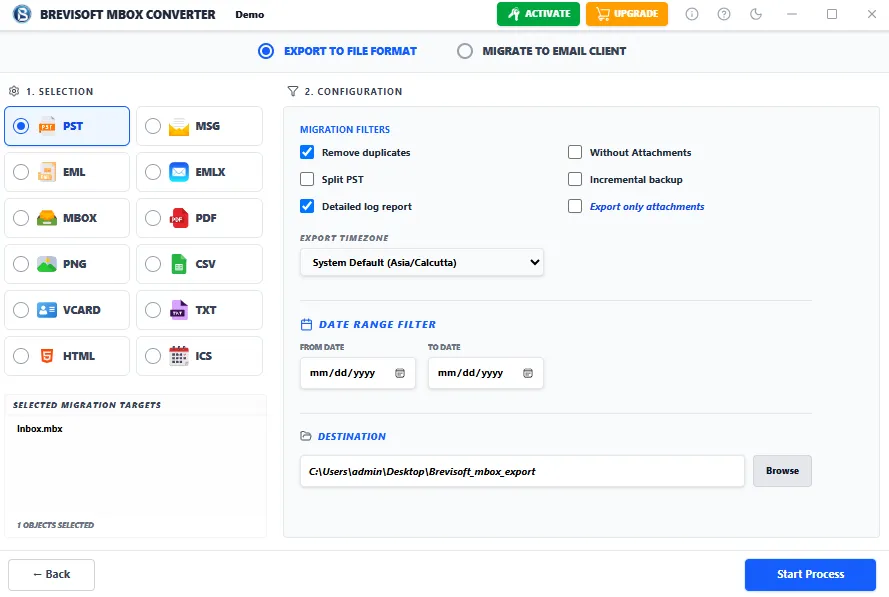Enable Export only attachments checkbox
The height and width of the screenshot is (597, 889).
[575, 206]
